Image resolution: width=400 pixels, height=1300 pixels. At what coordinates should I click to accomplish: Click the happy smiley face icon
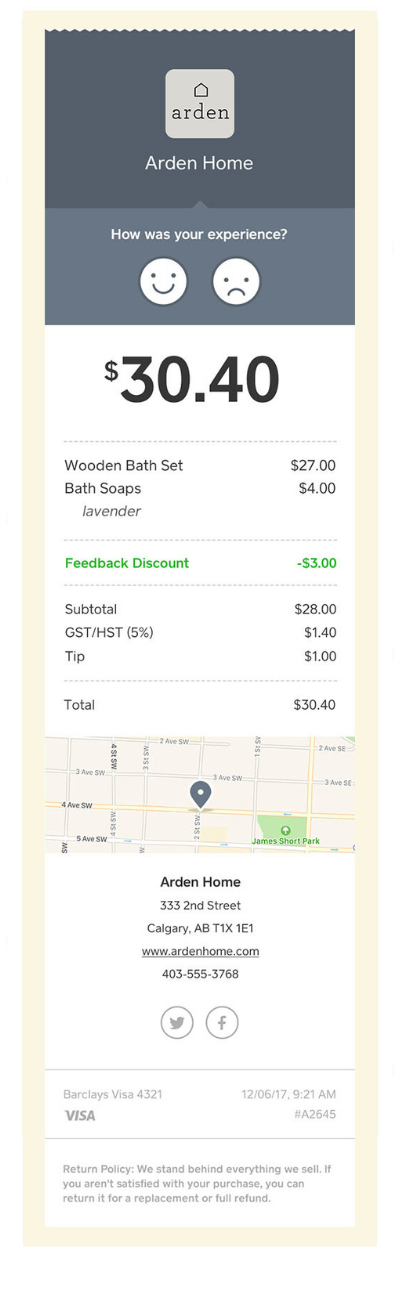point(163,282)
